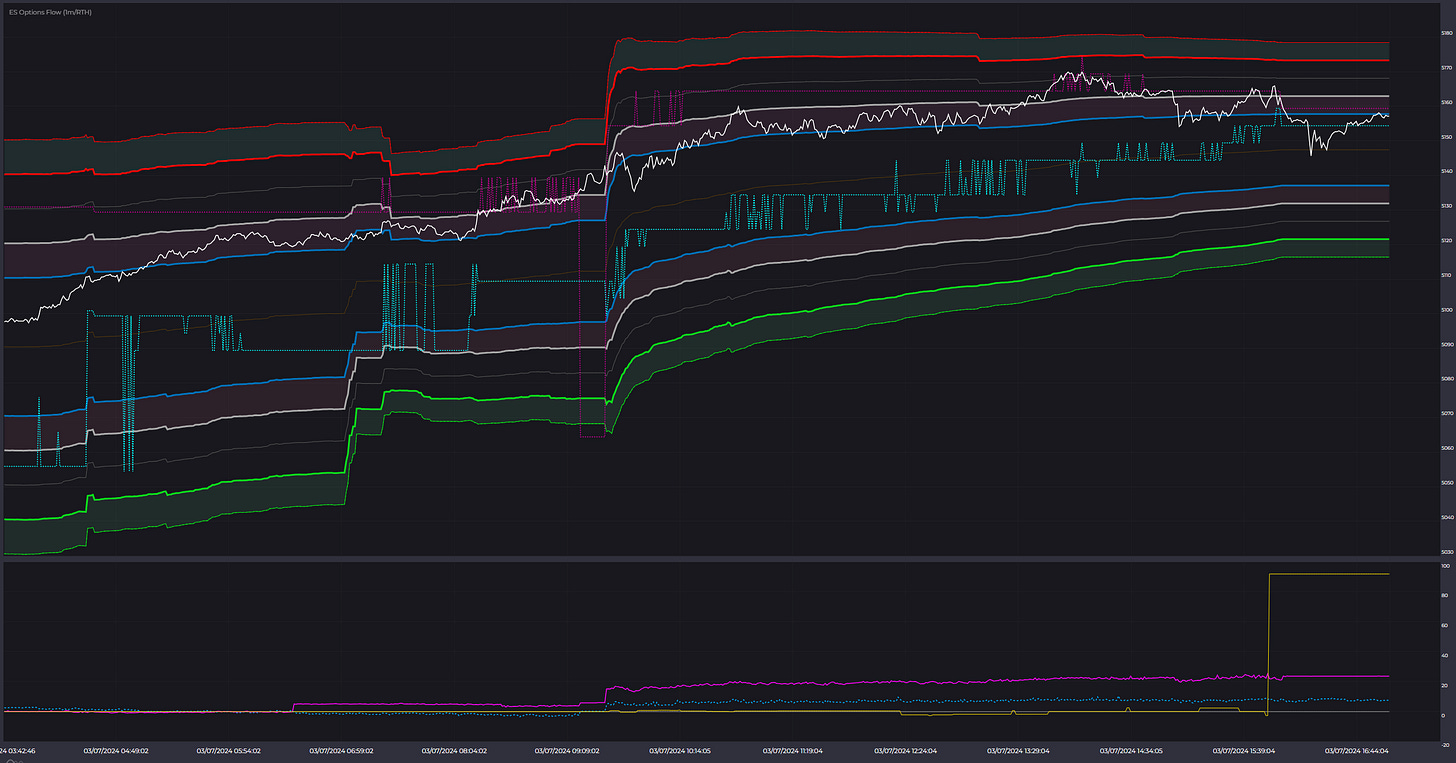This screenshot has height=763, width=1456.
Task: Click the 5050 price axis label
Action: click(1447, 483)
